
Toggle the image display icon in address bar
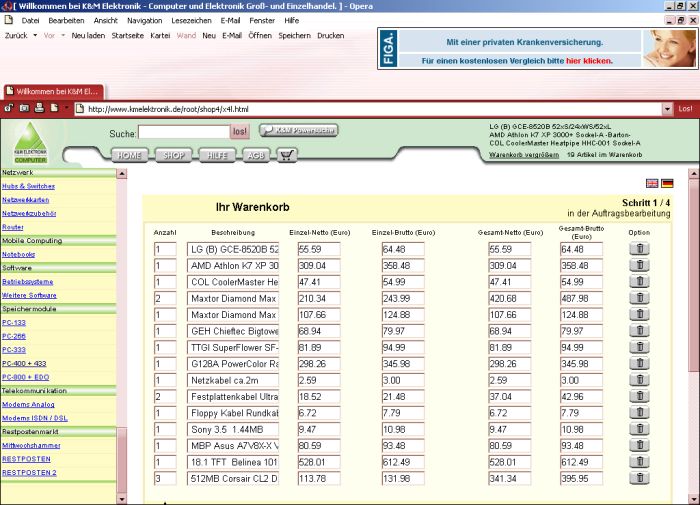tap(24, 108)
